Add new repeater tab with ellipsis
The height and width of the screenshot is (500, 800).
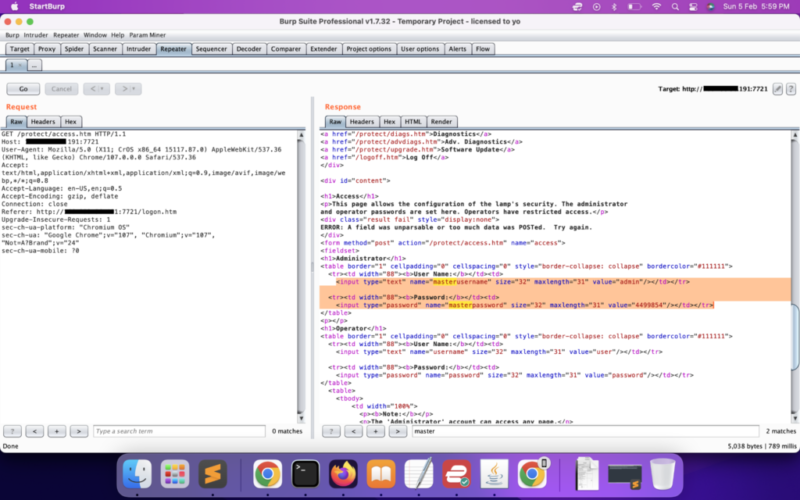[x=34, y=65]
